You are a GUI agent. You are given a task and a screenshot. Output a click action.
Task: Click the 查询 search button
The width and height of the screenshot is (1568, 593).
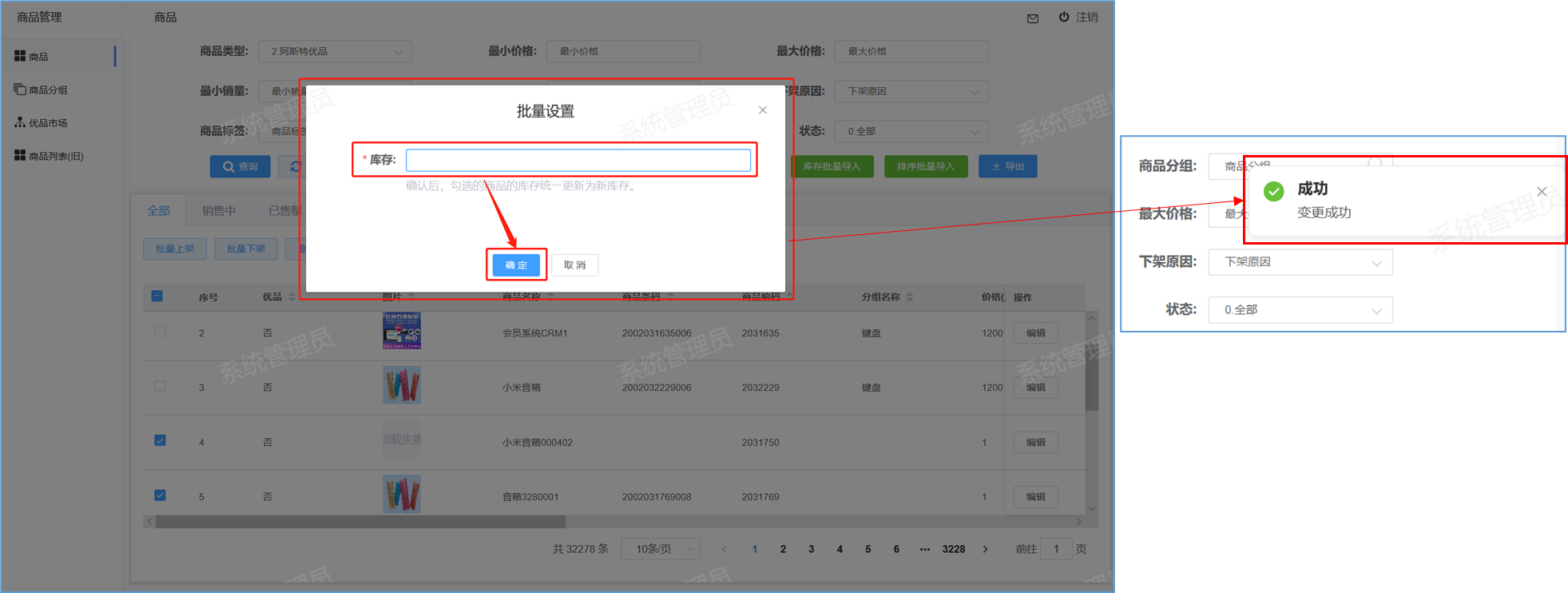[240, 166]
